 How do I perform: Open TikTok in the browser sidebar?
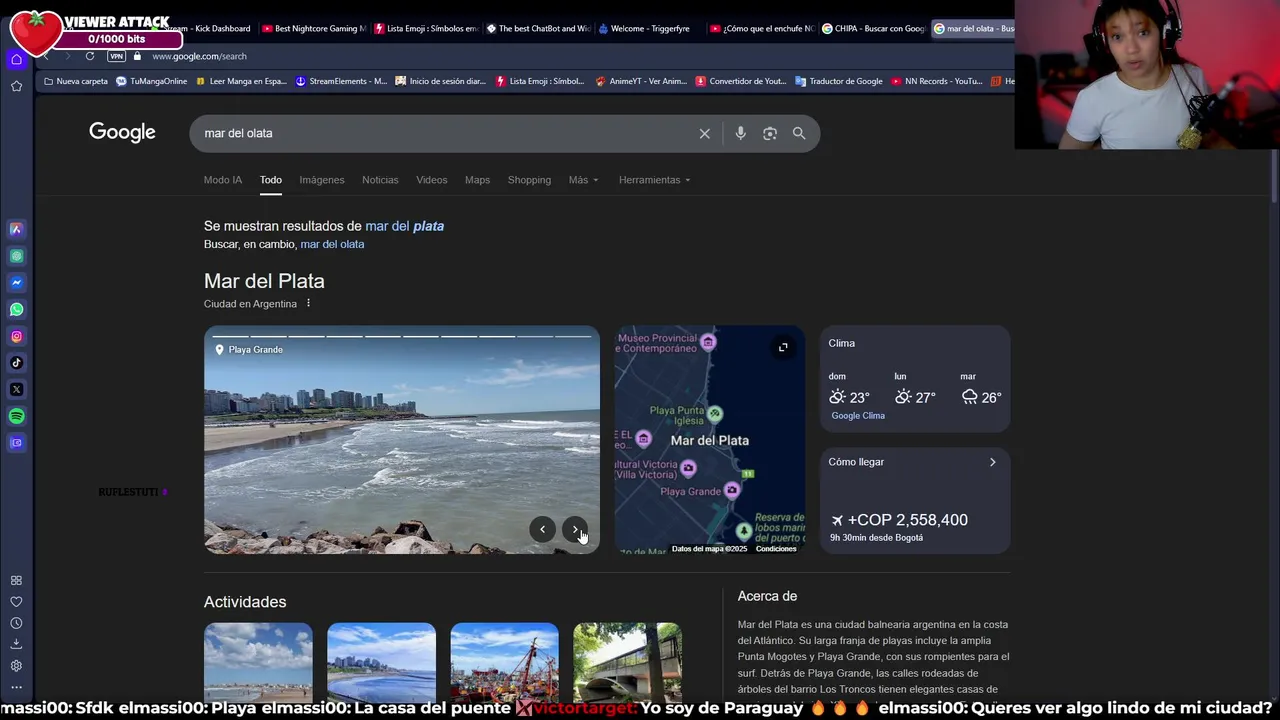(16, 363)
